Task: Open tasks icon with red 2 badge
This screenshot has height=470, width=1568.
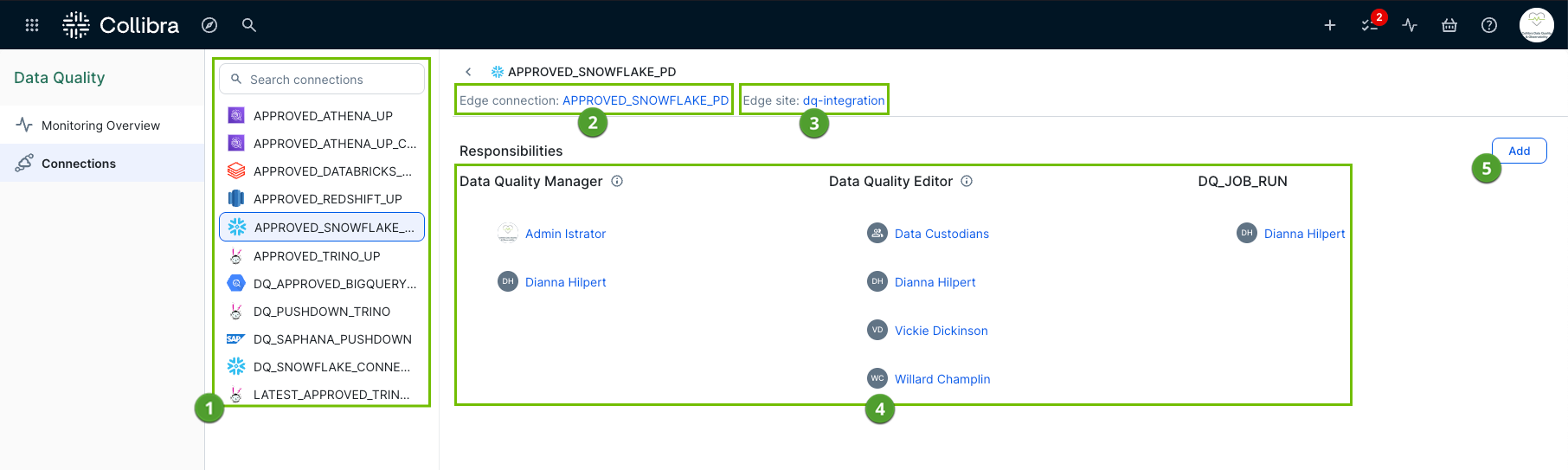Action: coord(1371,24)
